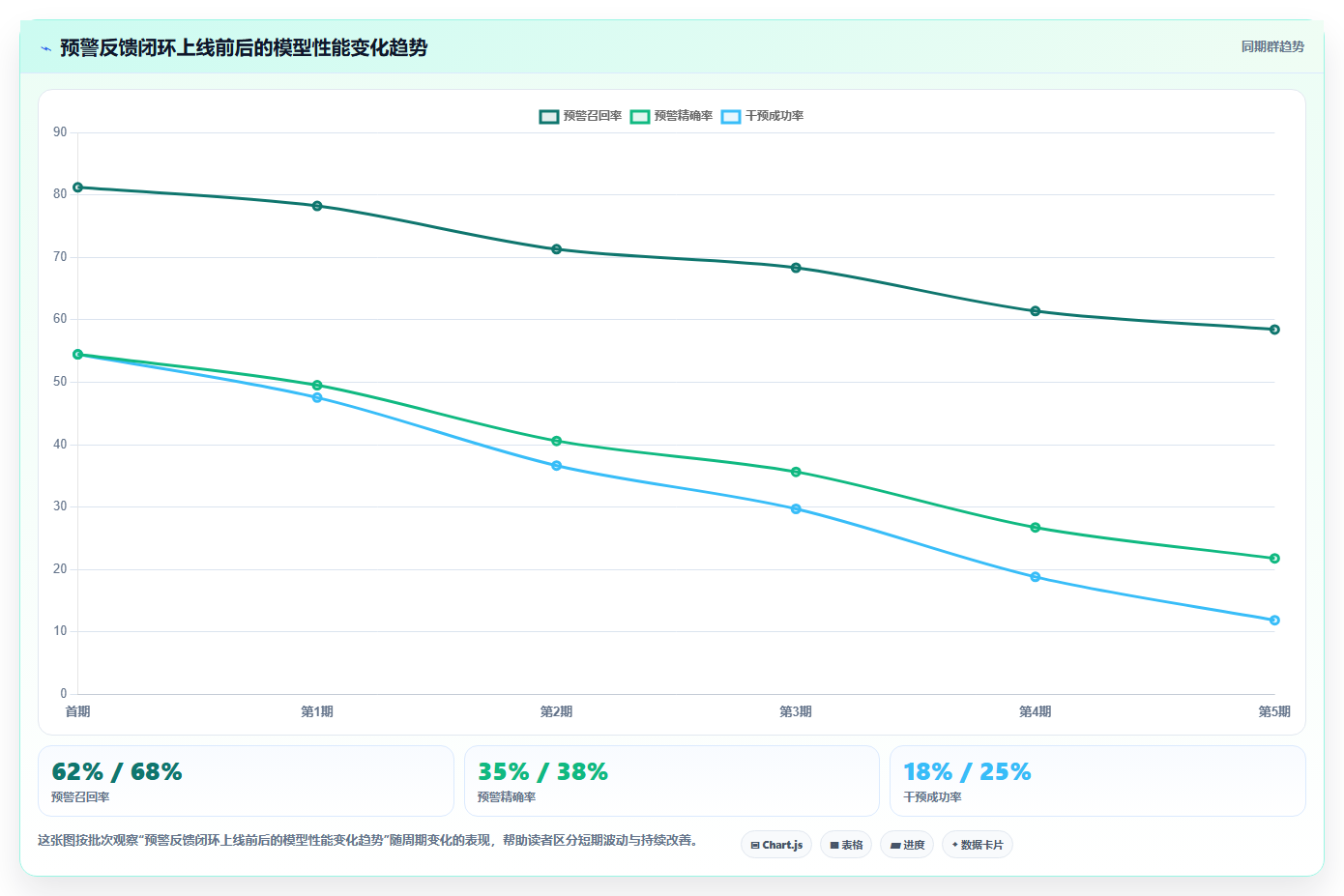Click the 预警召回率 point at 第3期
This screenshot has width=1344, height=896.
pyautogui.click(x=796, y=268)
